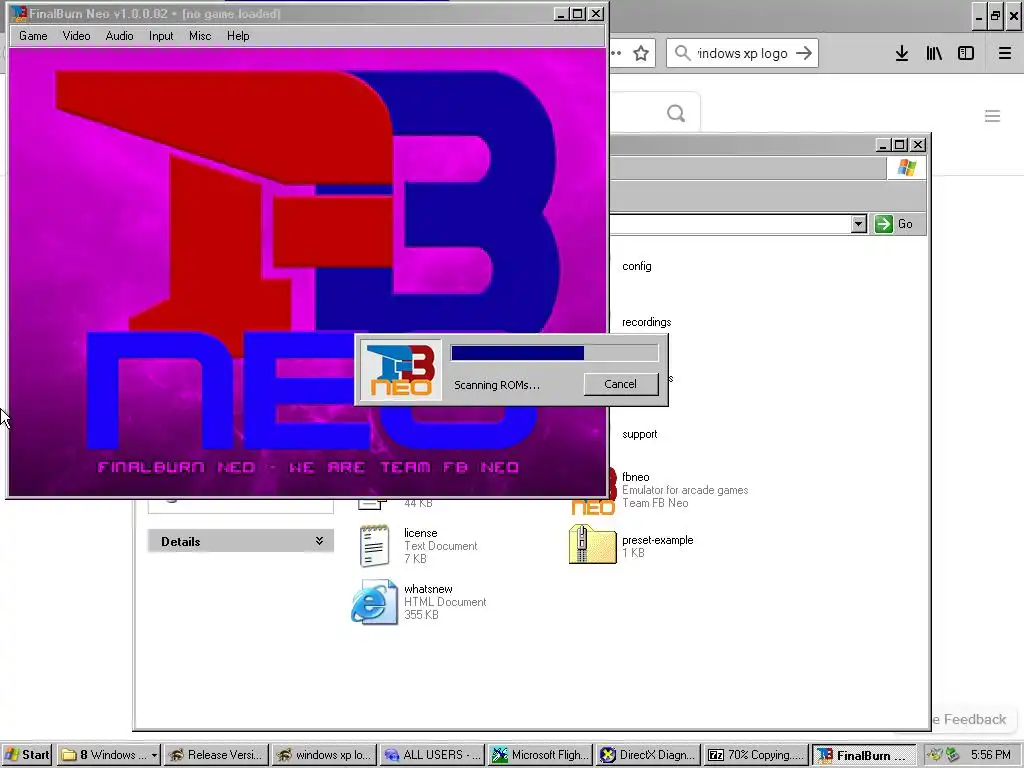1024x768 pixels.
Task: Click the second system tray icon
Action: coord(952,755)
